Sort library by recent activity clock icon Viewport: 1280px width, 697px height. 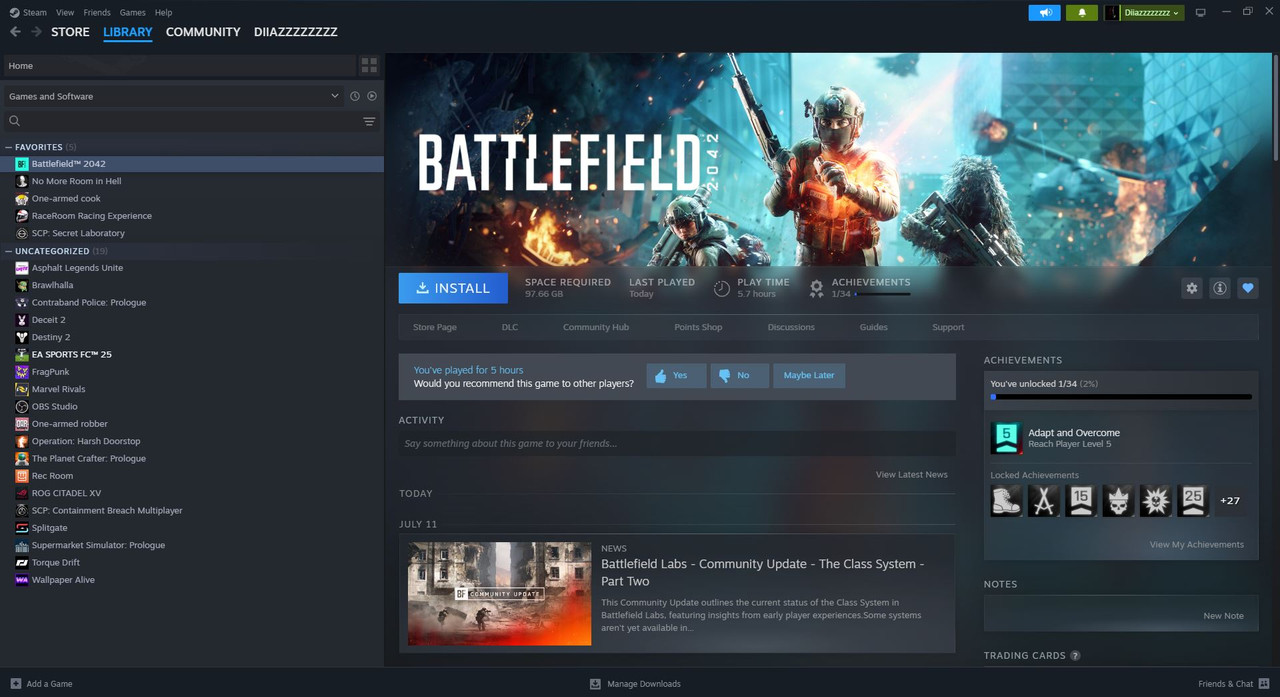coord(354,96)
